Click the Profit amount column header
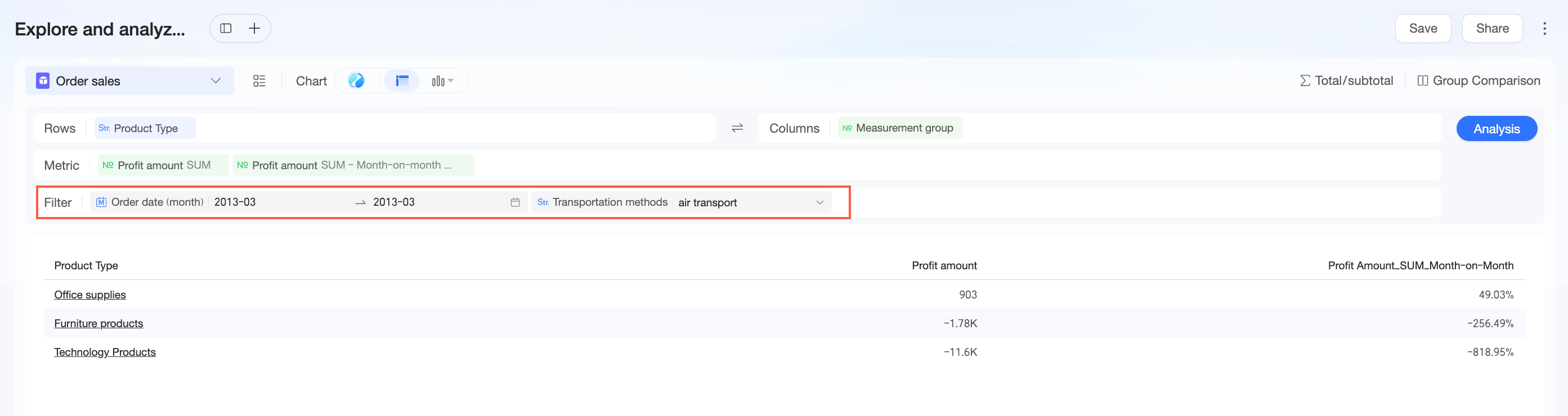The image size is (1568, 416). coord(944,266)
